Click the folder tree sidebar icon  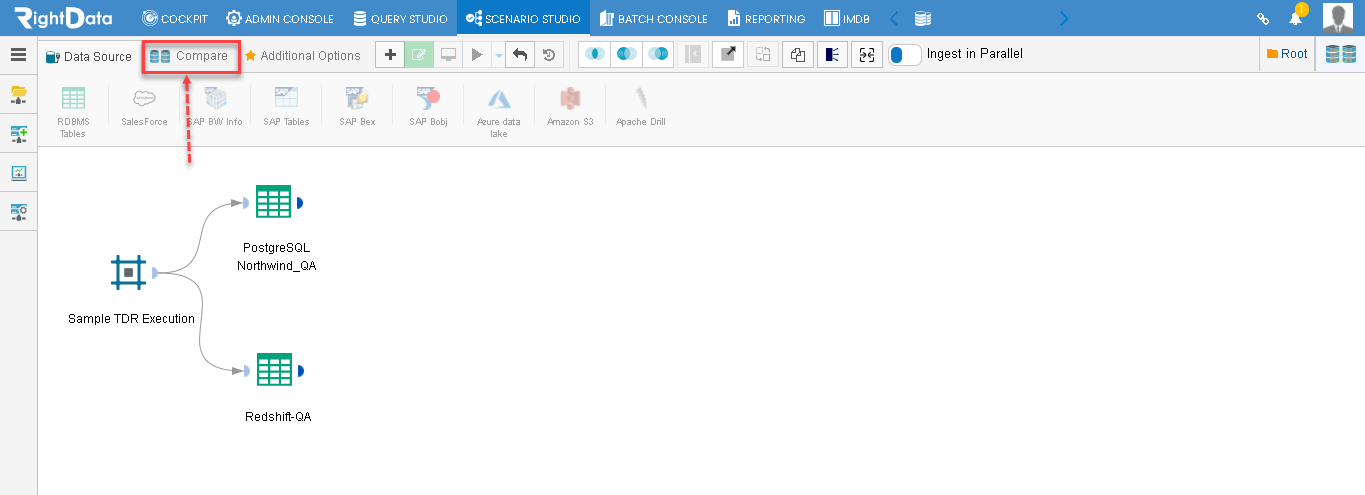coord(18,94)
